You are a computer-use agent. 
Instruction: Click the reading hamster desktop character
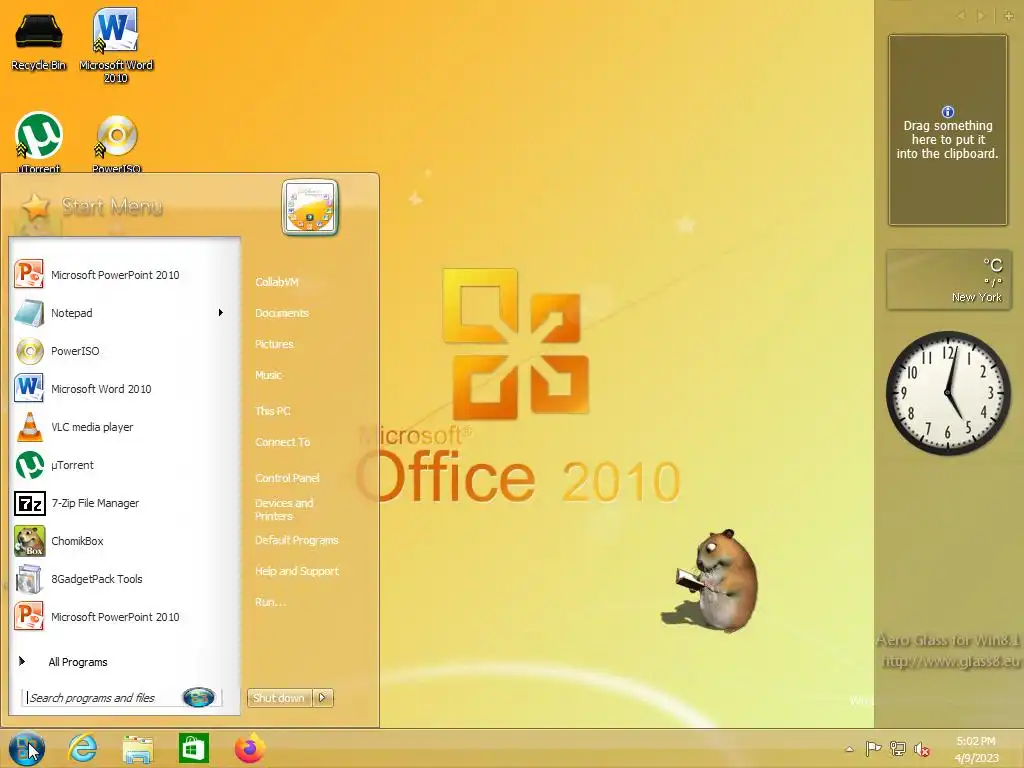click(712, 581)
